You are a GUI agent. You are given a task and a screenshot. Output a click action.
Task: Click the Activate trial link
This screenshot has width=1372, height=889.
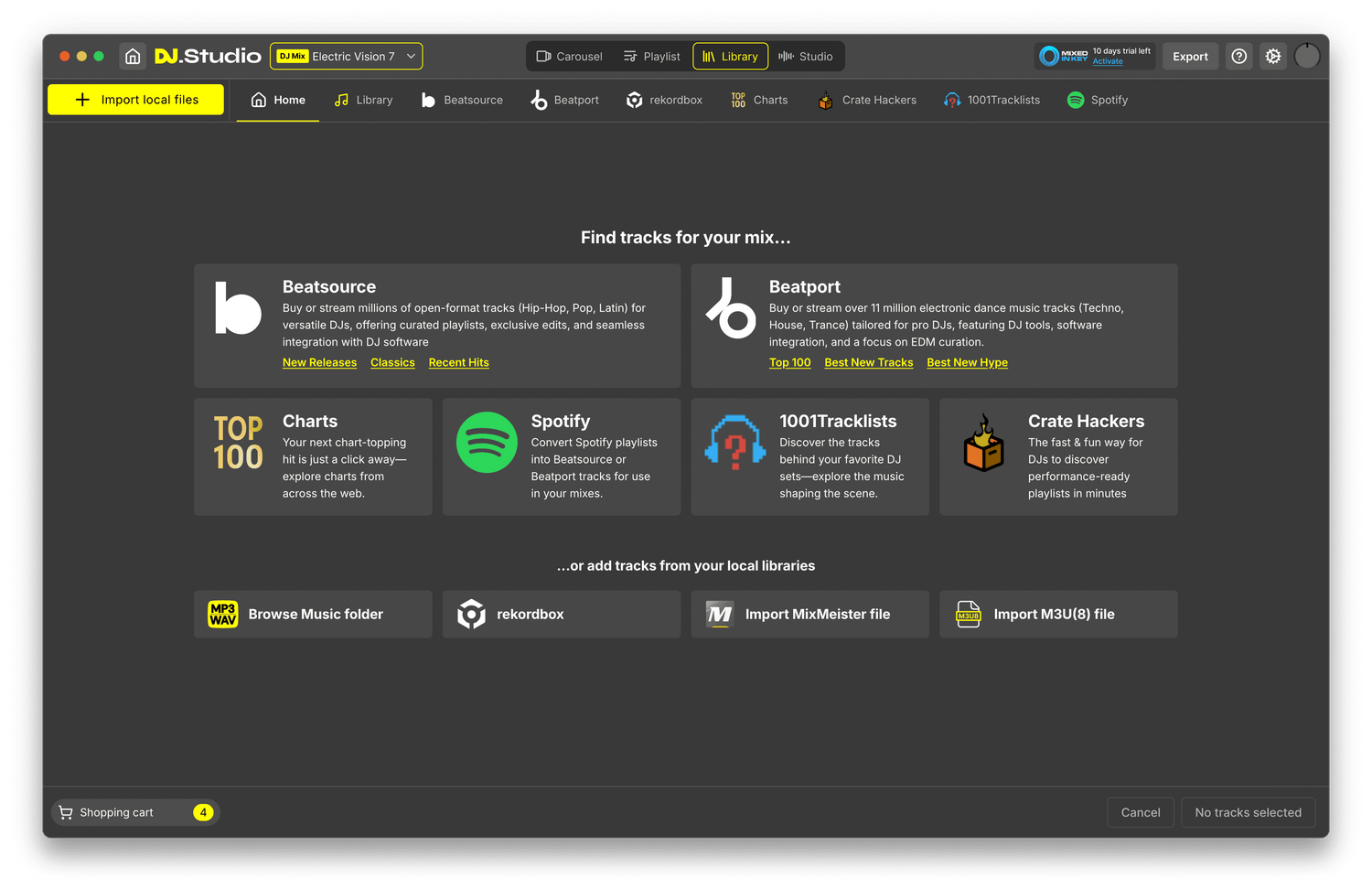1108,62
